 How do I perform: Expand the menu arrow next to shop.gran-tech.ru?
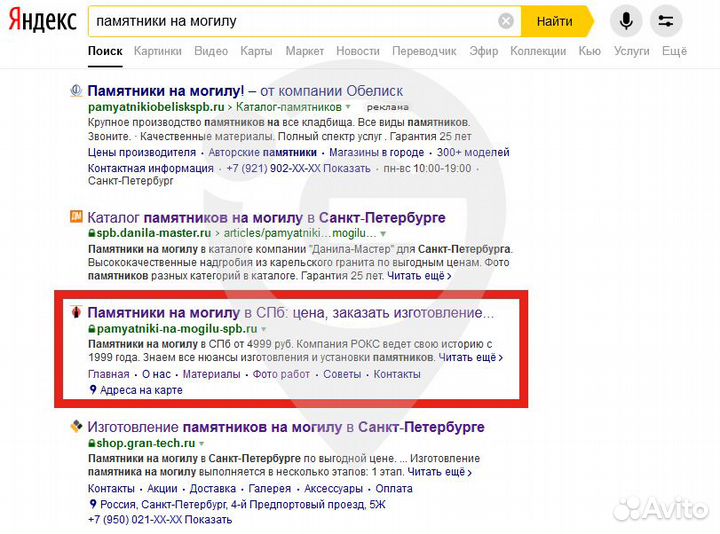pos(202,444)
